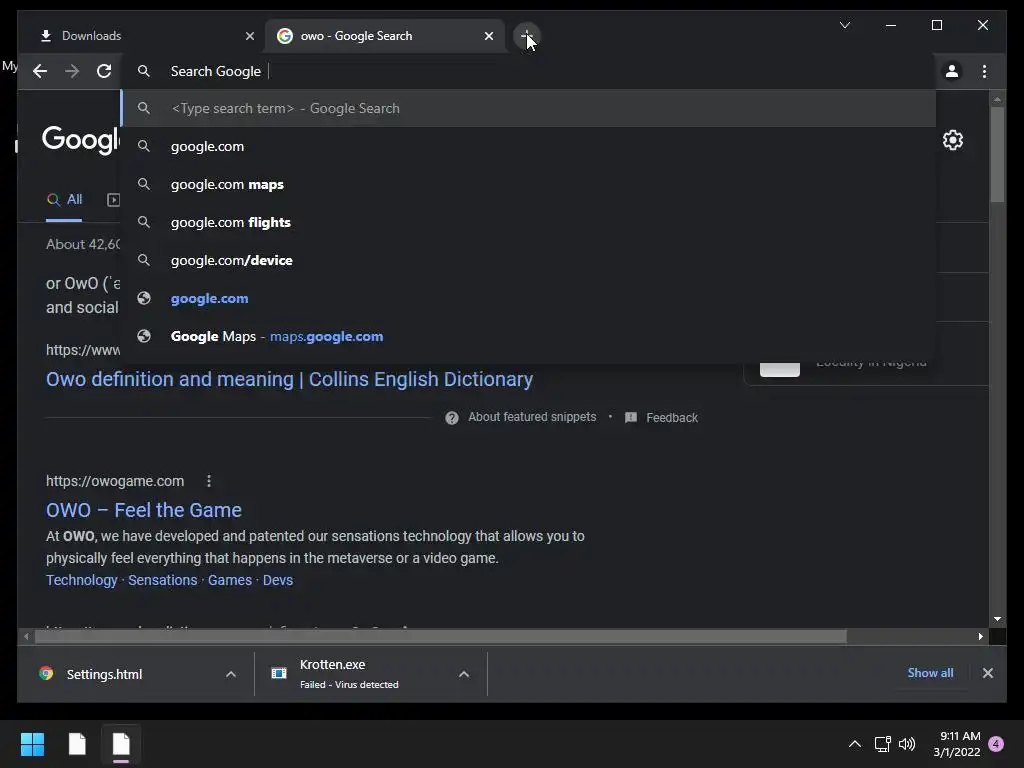Click the Technology sitelink
The height and width of the screenshot is (768, 1024).
(x=82, y=580)
